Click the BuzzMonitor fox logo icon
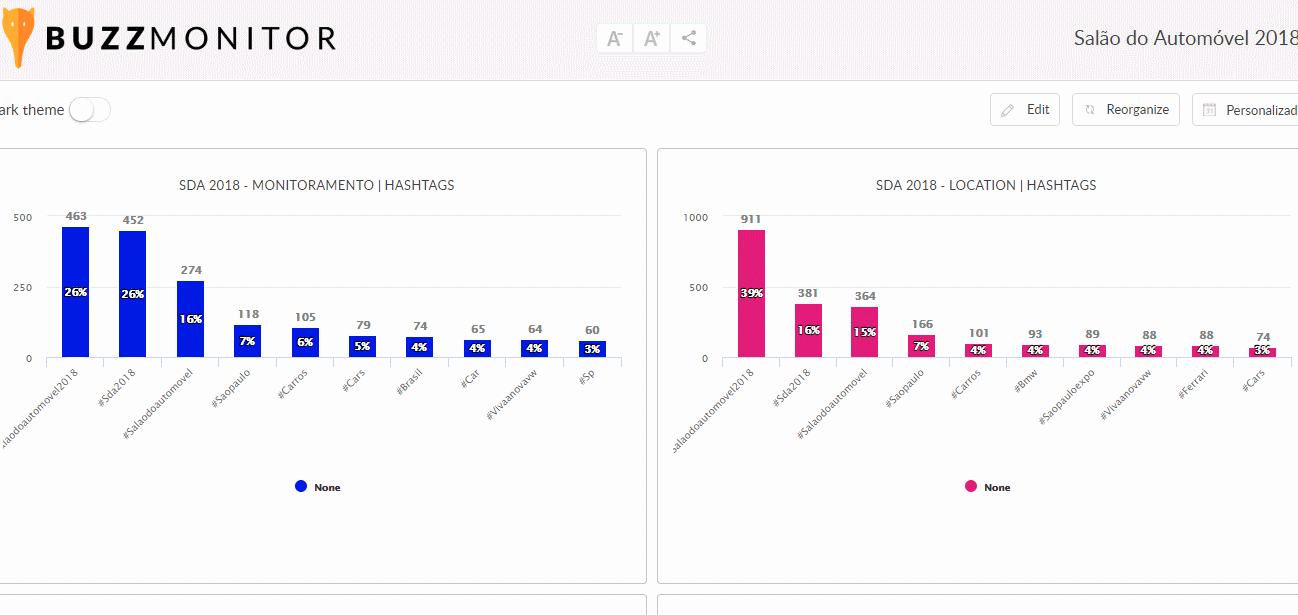The image size is (1298, 615). (x=17, y=38)
